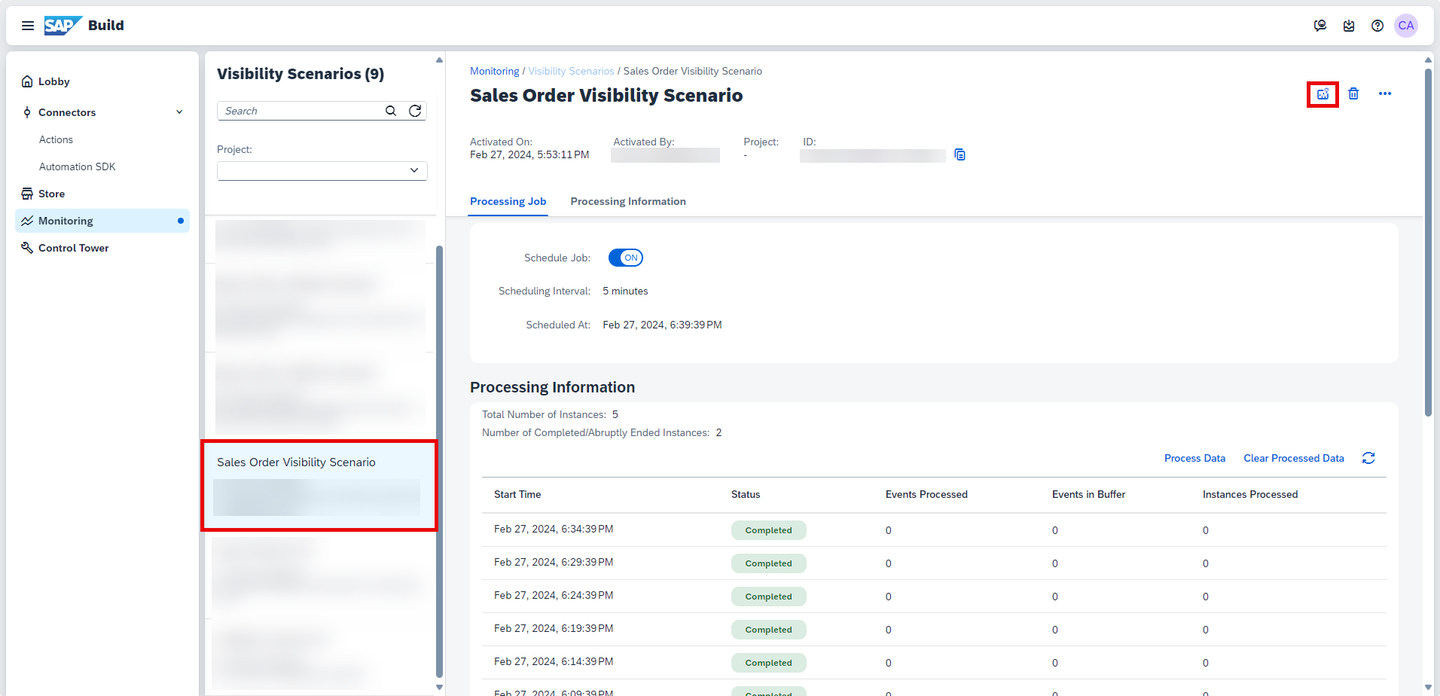The width and height of the screenshot is (1440, 696).
Task: Refresh the Visibility Scenarios list
Action: 415,111
